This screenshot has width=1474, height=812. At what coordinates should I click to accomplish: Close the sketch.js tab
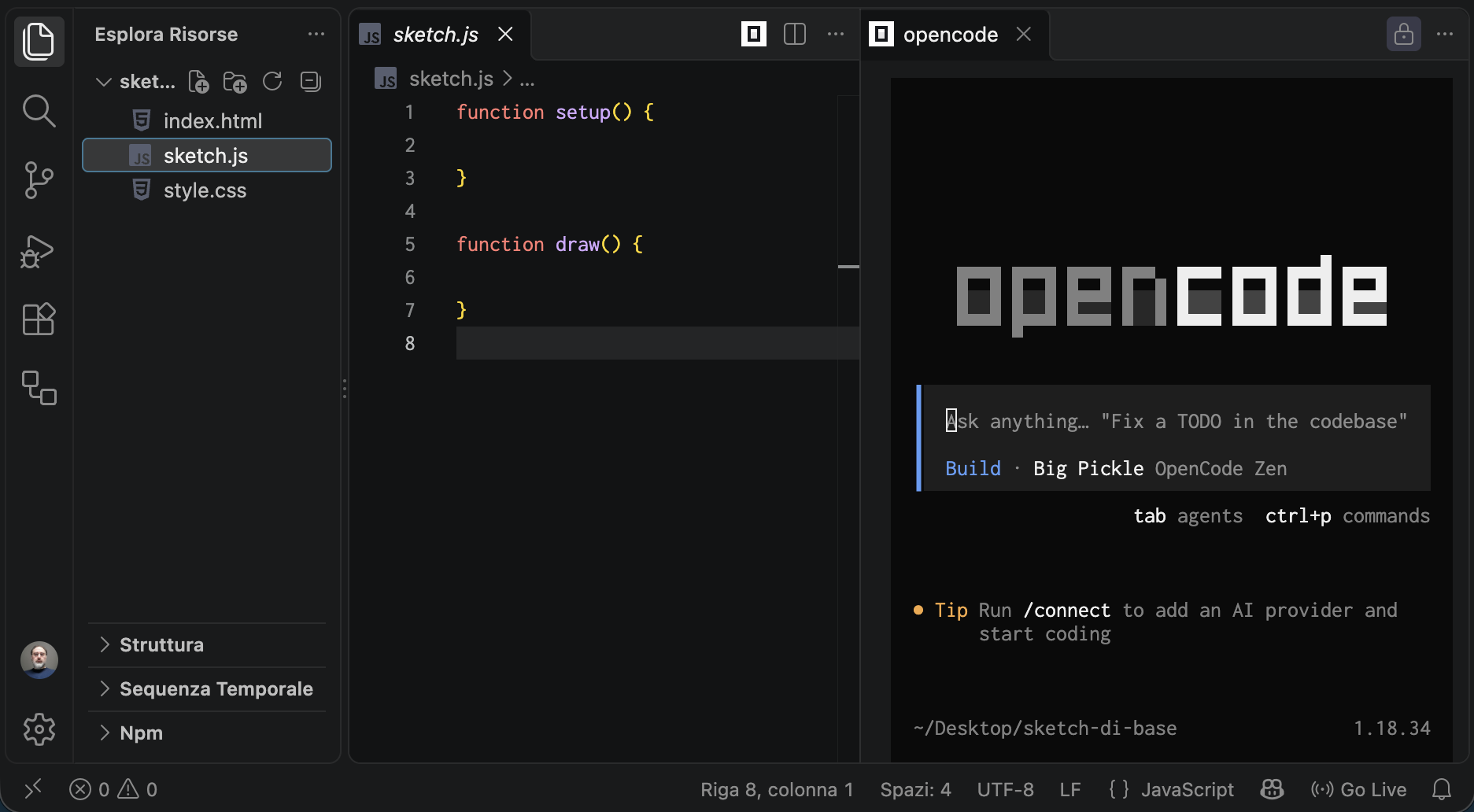[505, 34]
